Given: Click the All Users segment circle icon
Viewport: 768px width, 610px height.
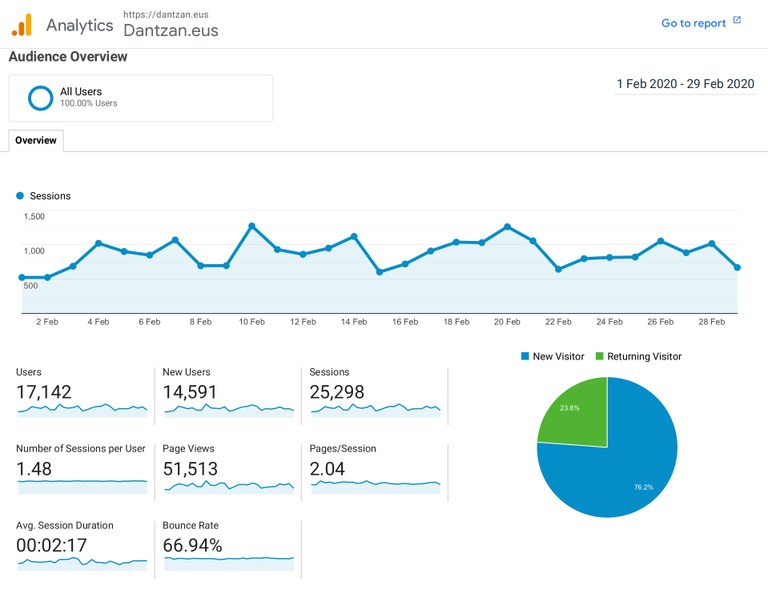Looking at the screenshot, I should click(x=41, y=98).
